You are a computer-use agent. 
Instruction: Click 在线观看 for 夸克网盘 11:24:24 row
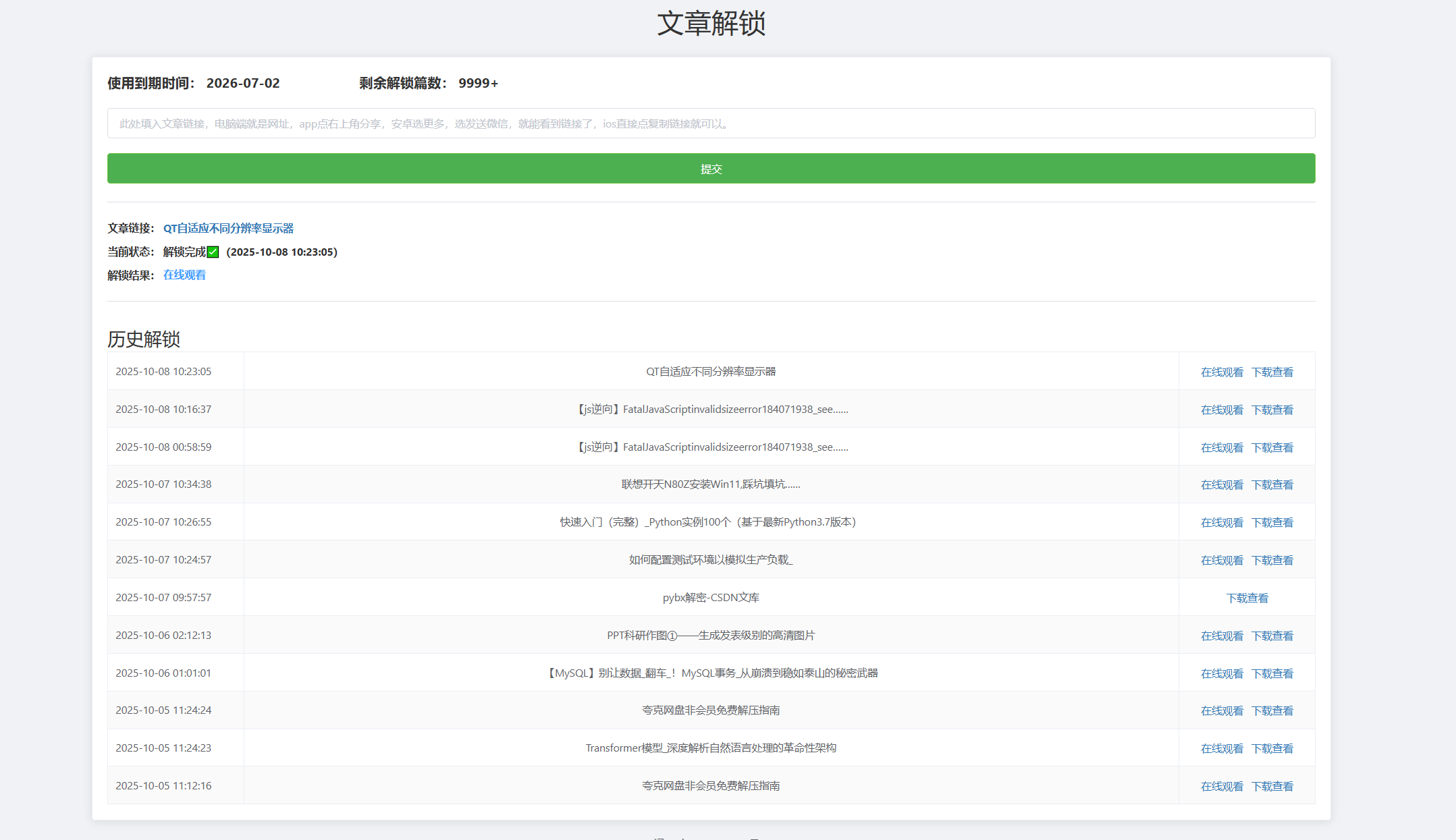point(1221,710)
